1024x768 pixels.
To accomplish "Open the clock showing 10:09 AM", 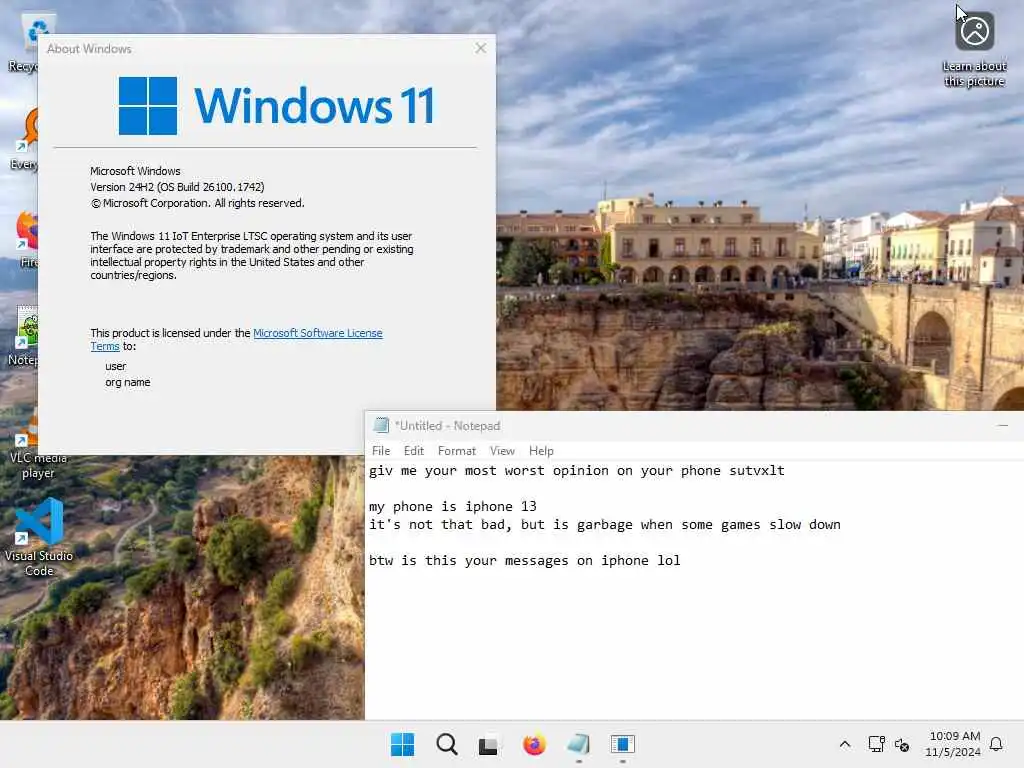I will 953,744.
